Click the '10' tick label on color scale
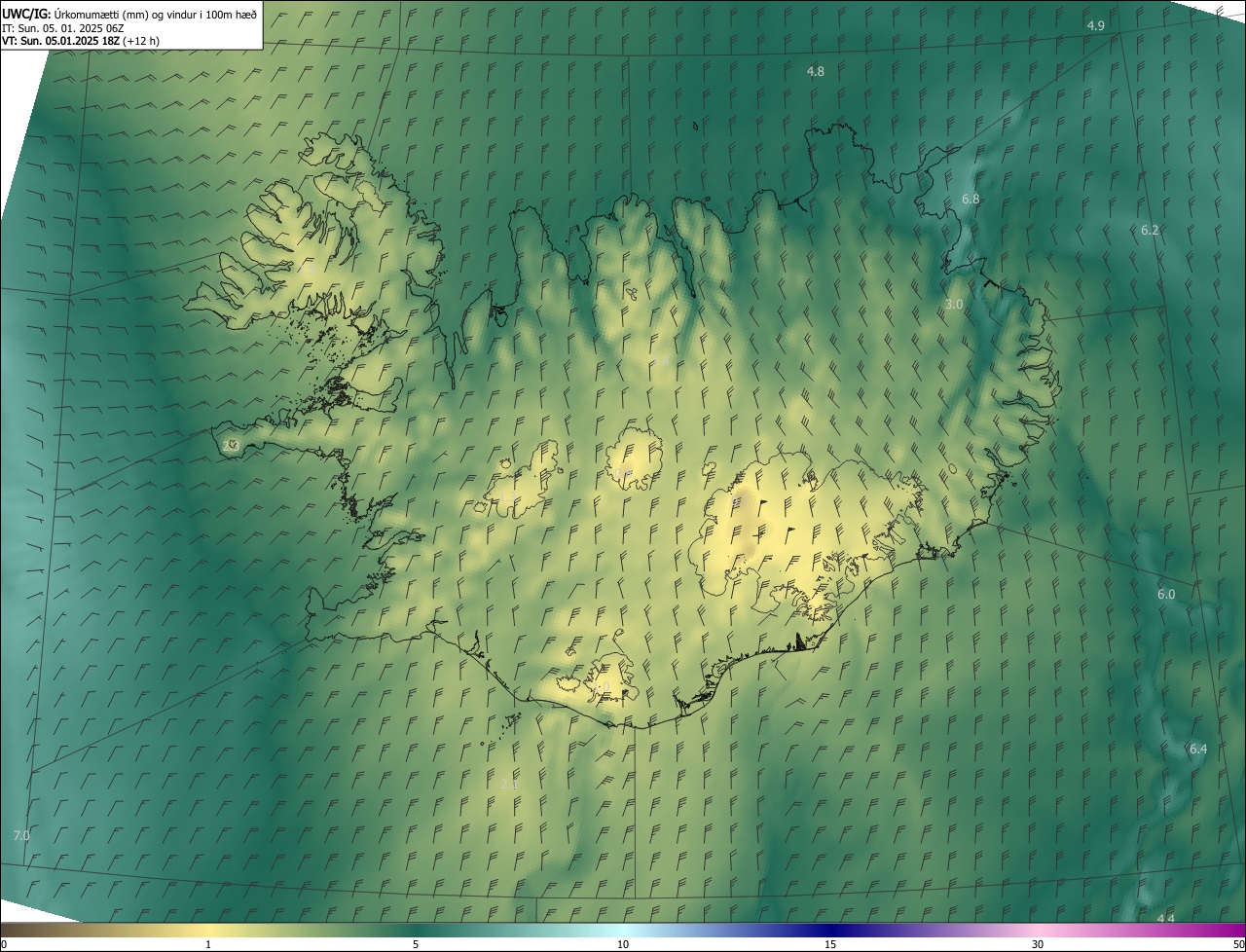 (x=623, y=944)
